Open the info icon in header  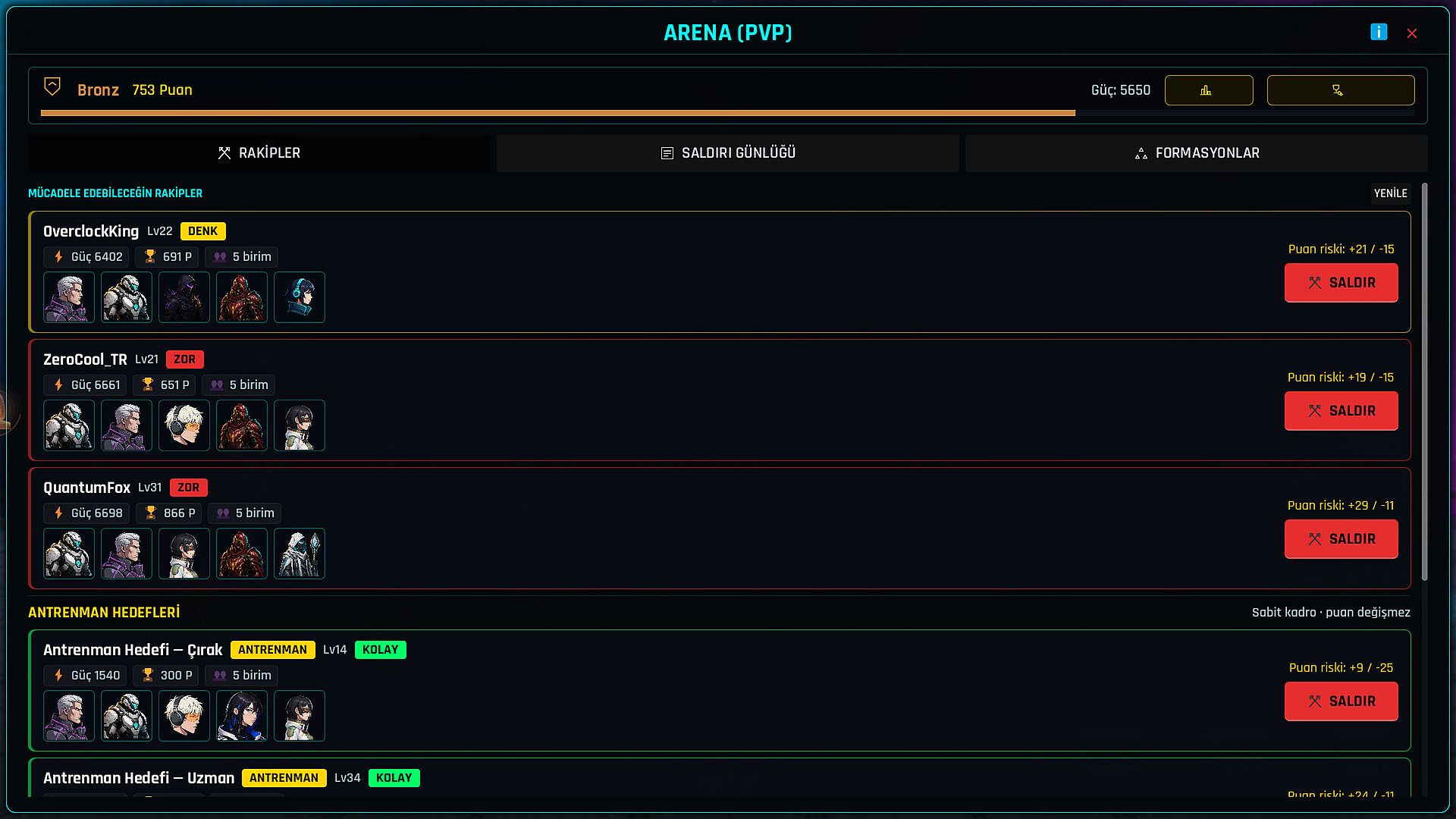point(1379,32)
